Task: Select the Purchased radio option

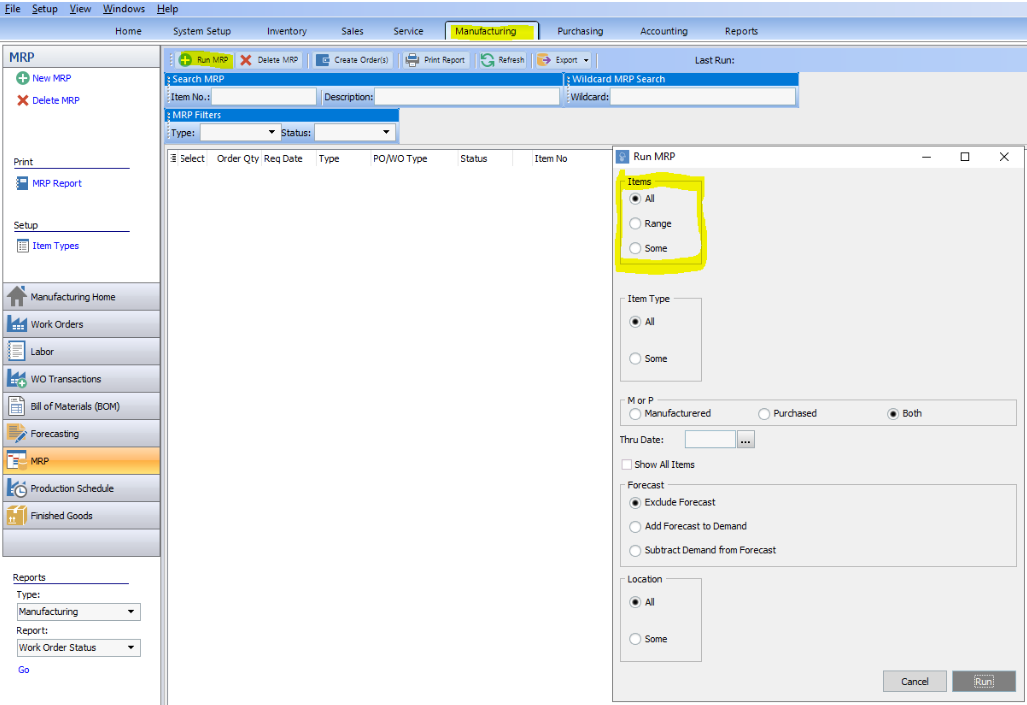Action: pos(764,414)
